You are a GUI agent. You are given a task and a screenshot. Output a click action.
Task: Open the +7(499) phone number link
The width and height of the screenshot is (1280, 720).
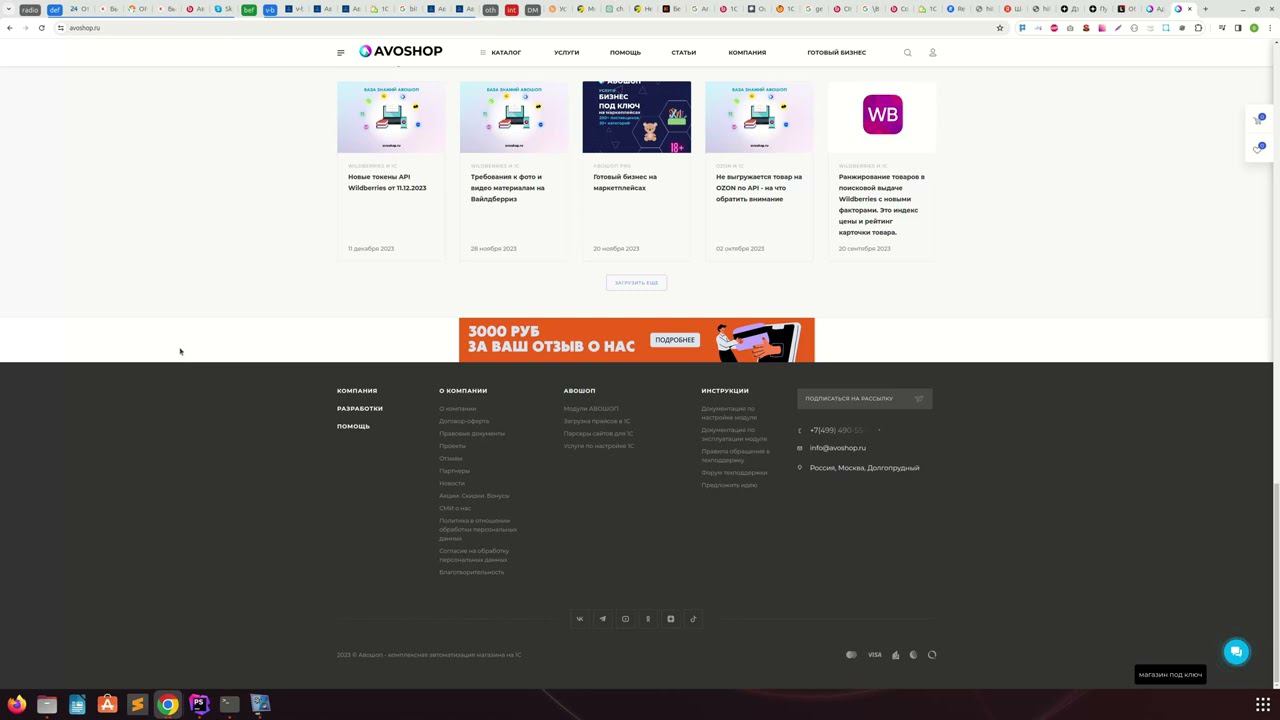click(836, 430)
